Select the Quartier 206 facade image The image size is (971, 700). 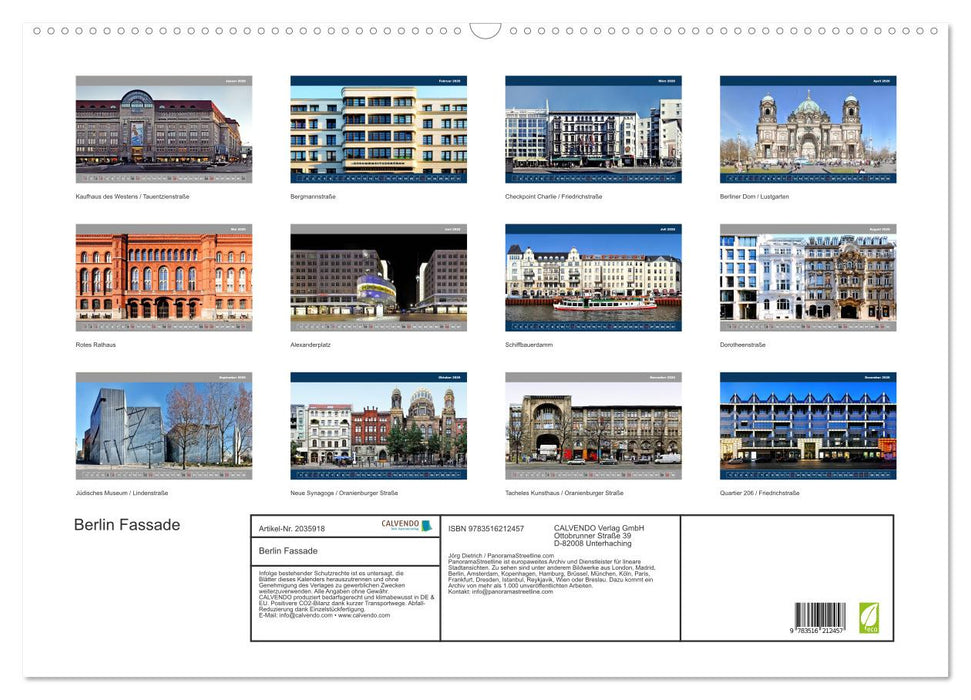click(806, 426)
